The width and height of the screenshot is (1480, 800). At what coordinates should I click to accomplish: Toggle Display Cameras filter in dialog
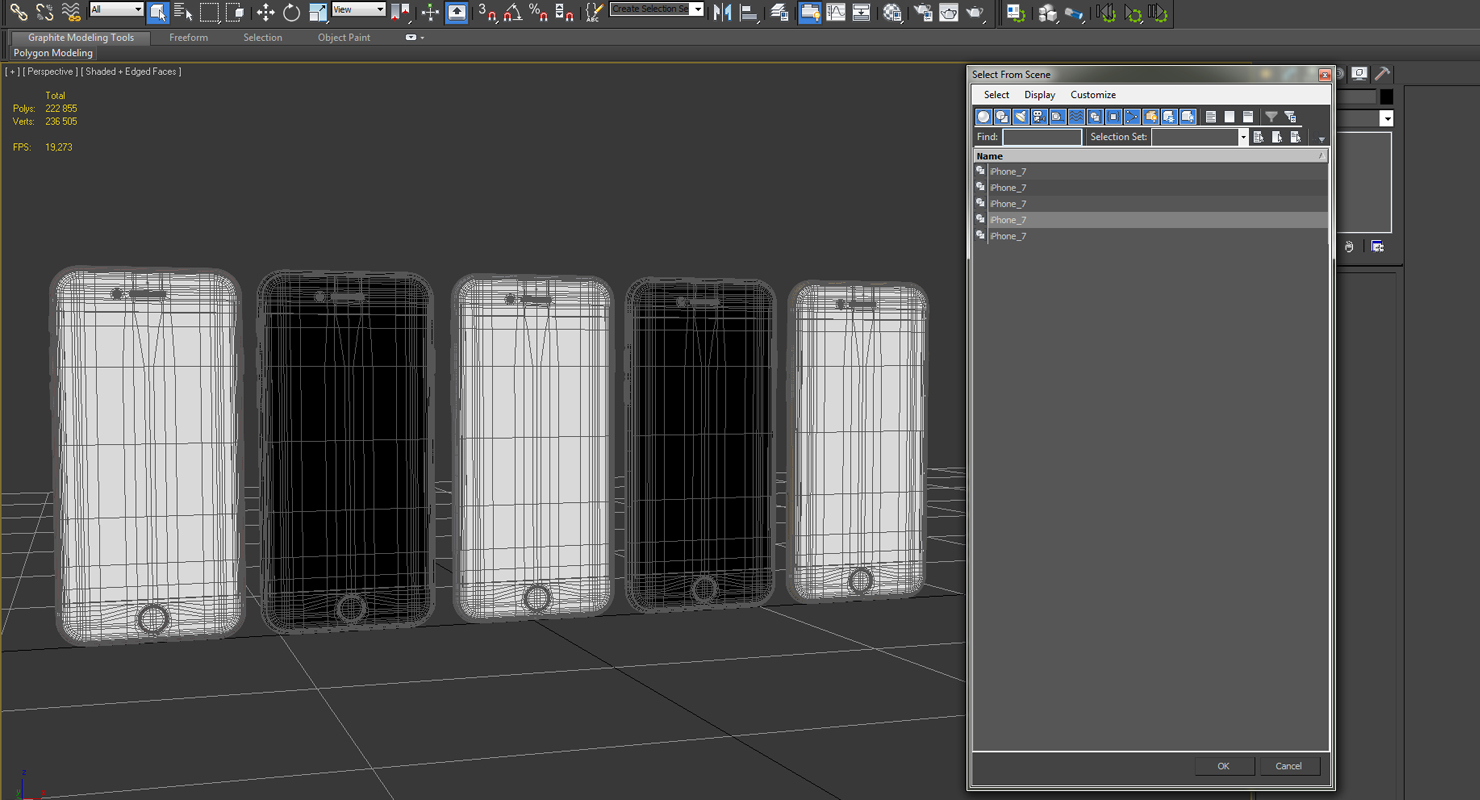(x=1039, y=117)
